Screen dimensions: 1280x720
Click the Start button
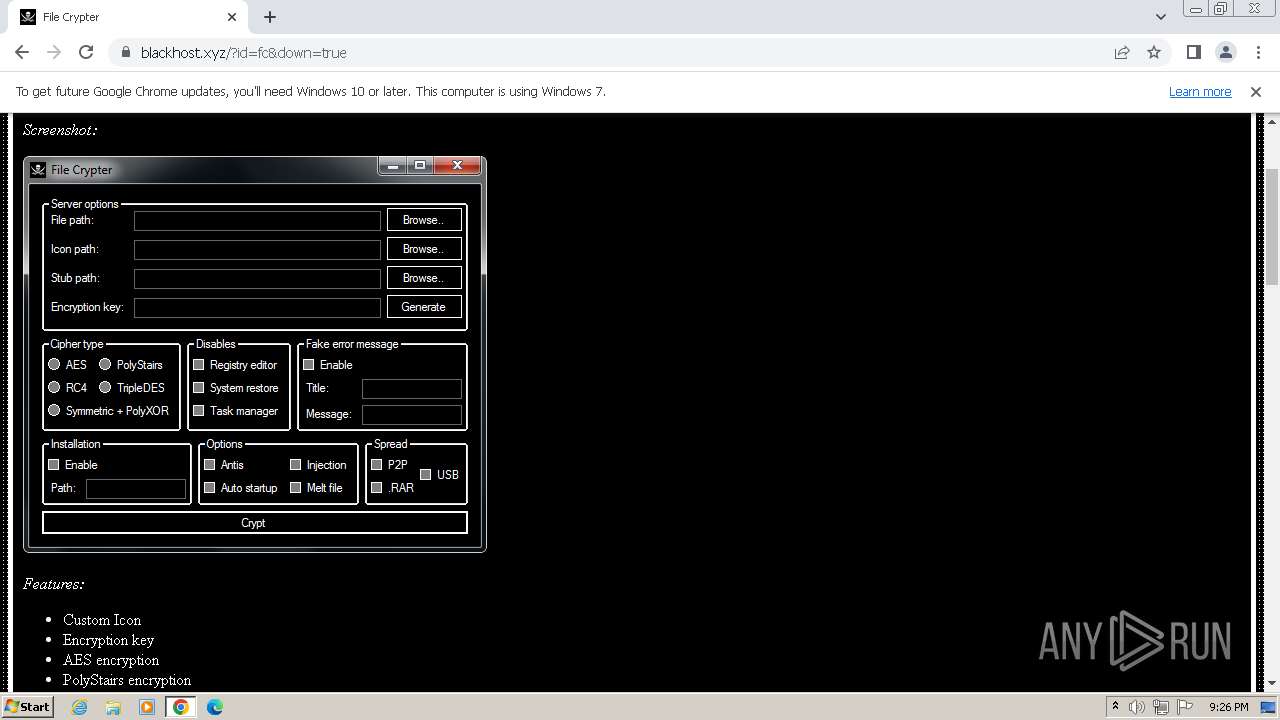pyautogui.click(x=27, y=707)
